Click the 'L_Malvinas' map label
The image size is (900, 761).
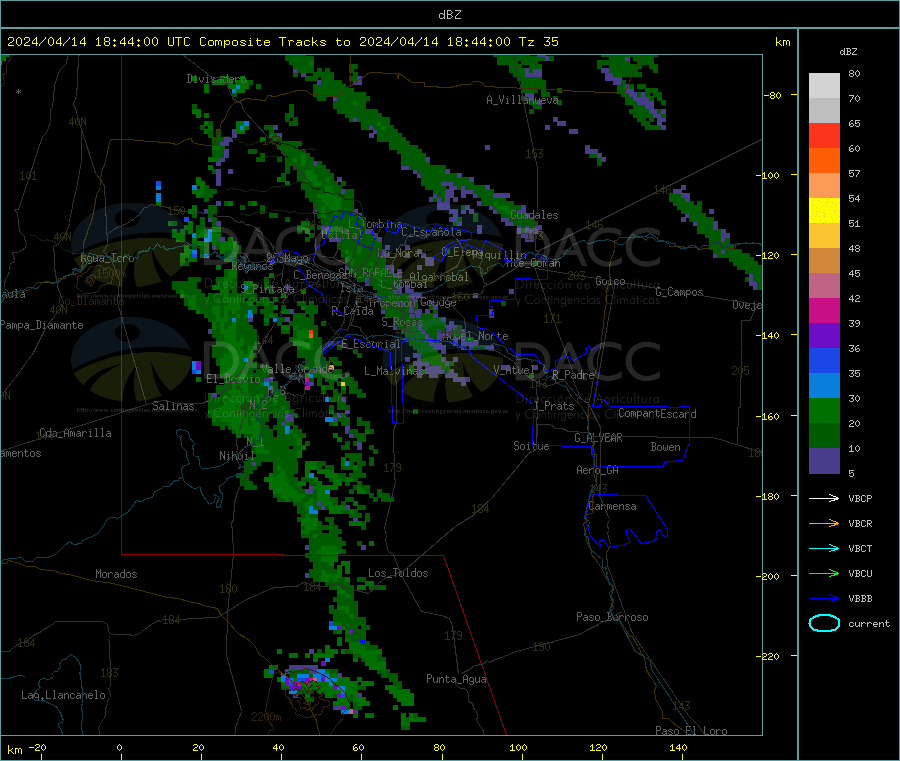(394, 371)
